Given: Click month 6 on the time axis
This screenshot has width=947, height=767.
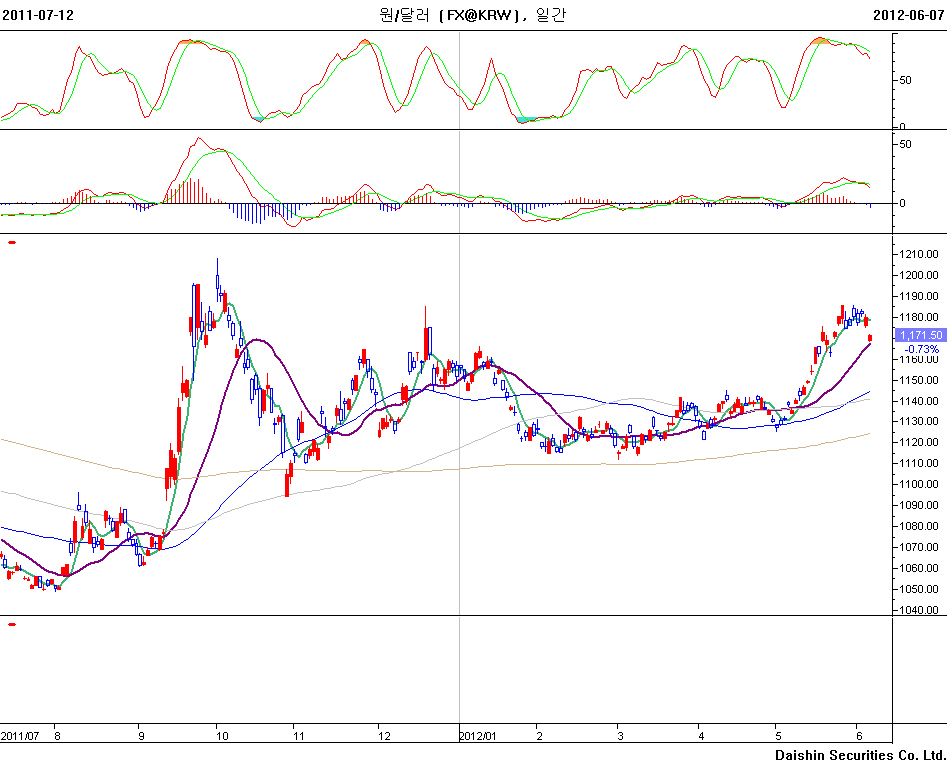Looking at the screenshot, I should pos(859,736).
